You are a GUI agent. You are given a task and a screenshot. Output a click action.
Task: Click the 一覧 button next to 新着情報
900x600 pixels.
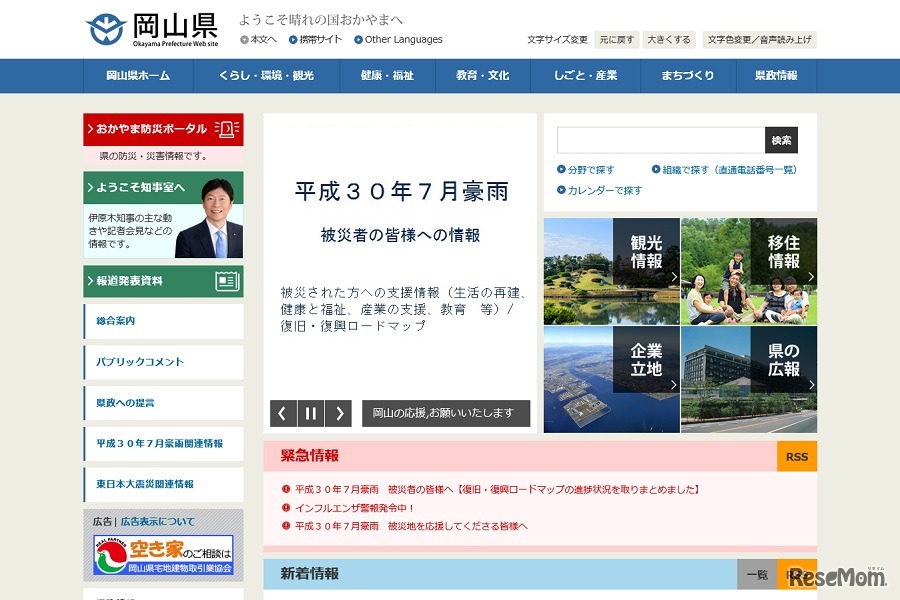[757, 574]
